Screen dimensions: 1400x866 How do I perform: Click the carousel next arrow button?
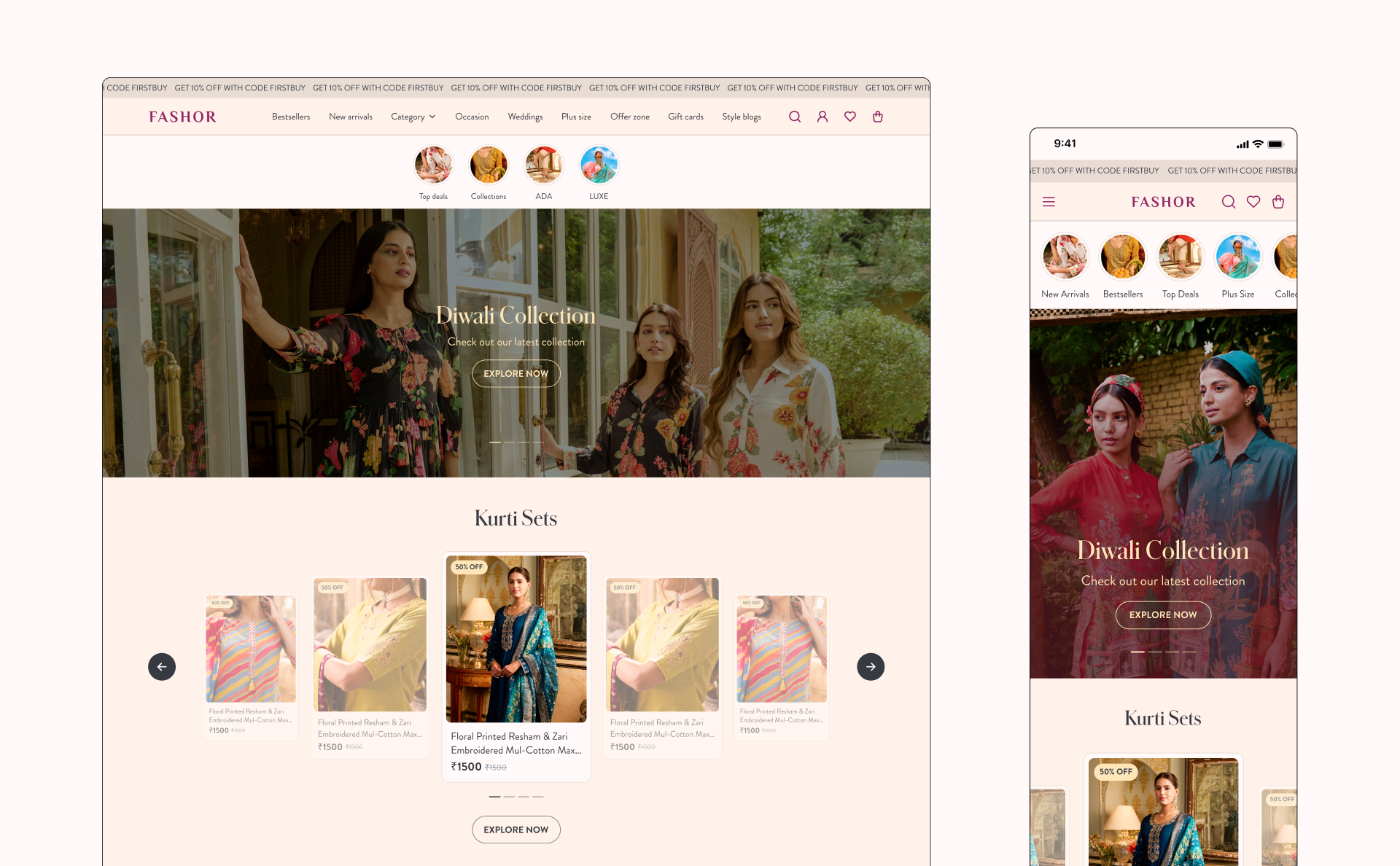click(x=871, y=666)
